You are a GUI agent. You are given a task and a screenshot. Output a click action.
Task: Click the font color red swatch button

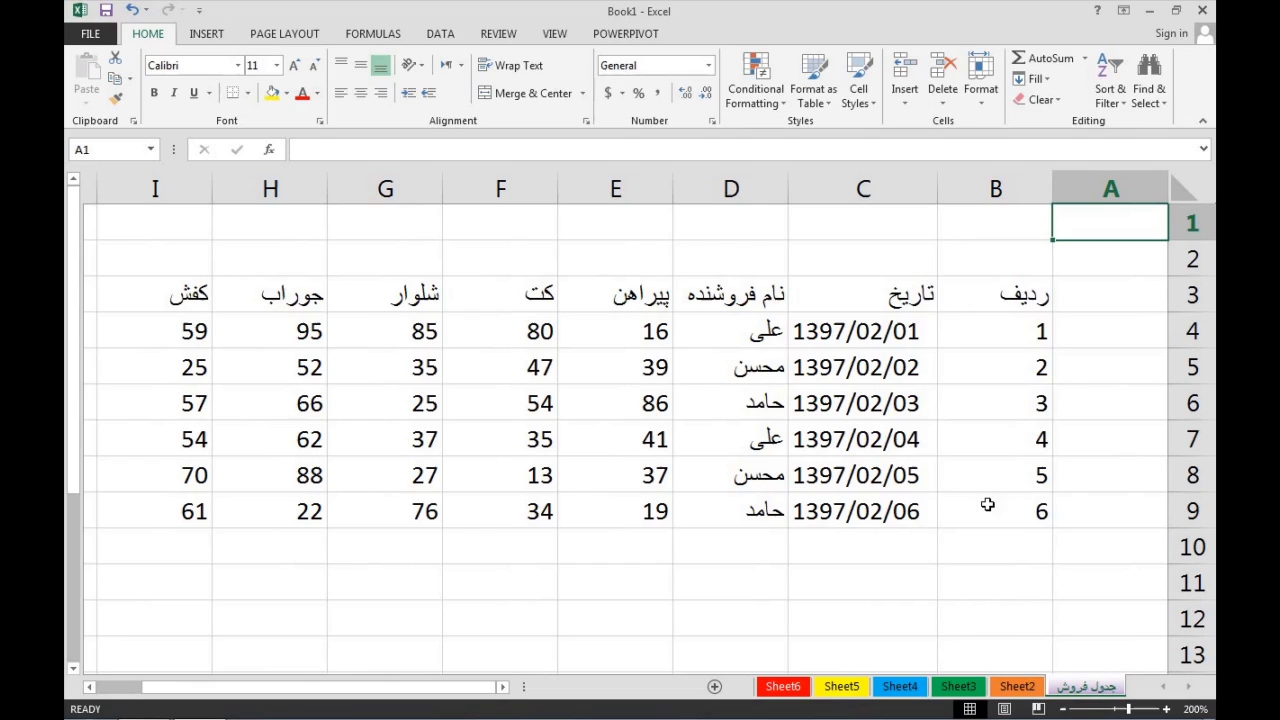coord(302,93)
